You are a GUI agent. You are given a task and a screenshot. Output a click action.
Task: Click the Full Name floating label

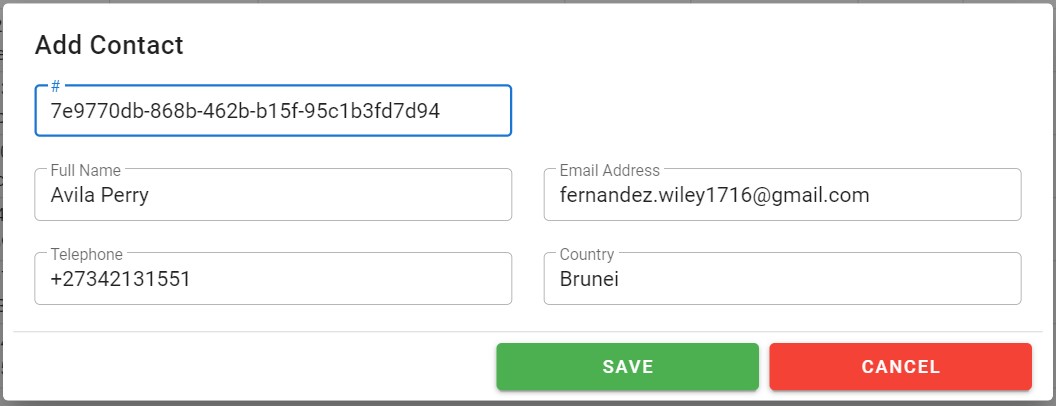coord(85,171)
